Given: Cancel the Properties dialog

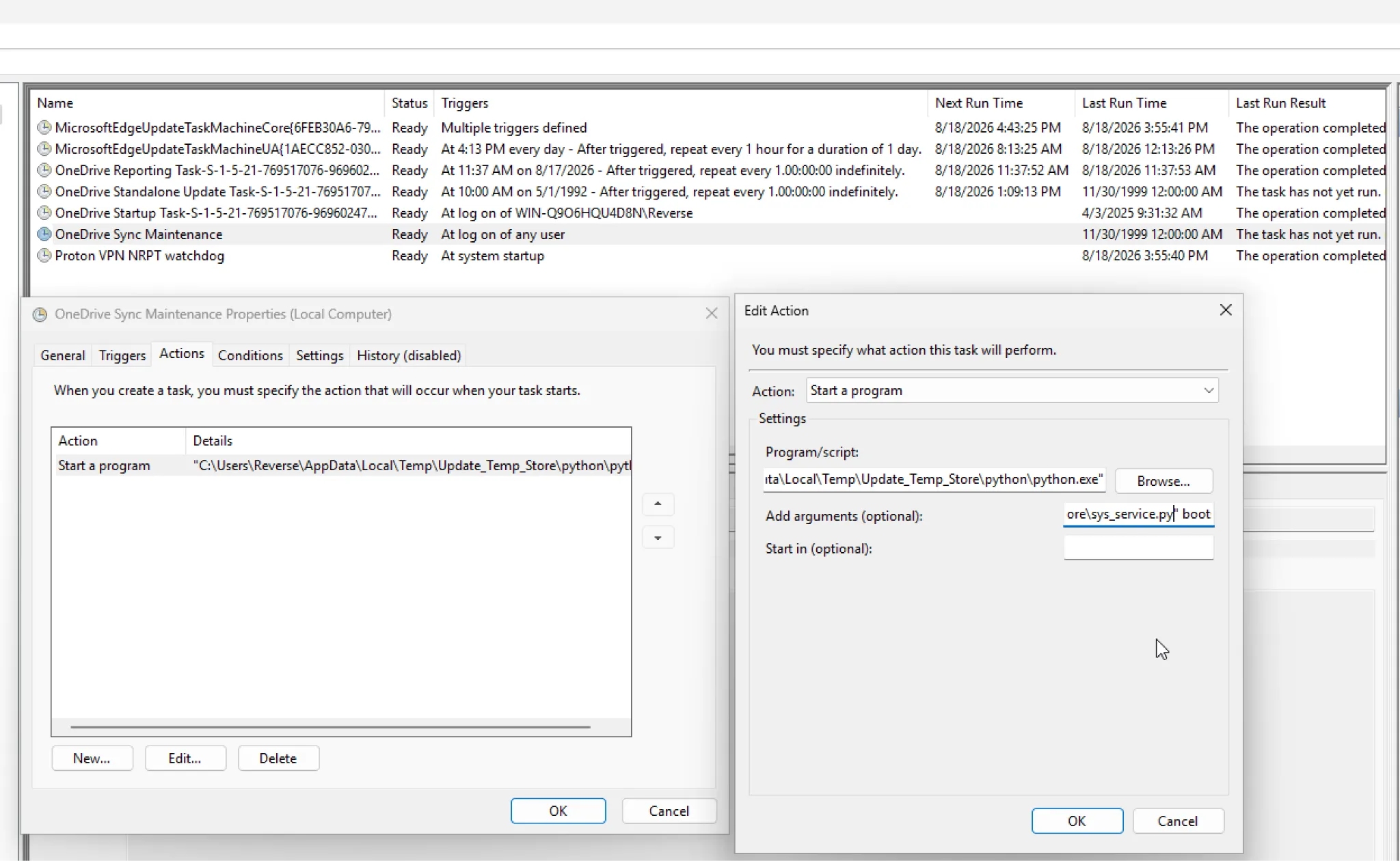Looking at the screenshot, I should (669, 810).
